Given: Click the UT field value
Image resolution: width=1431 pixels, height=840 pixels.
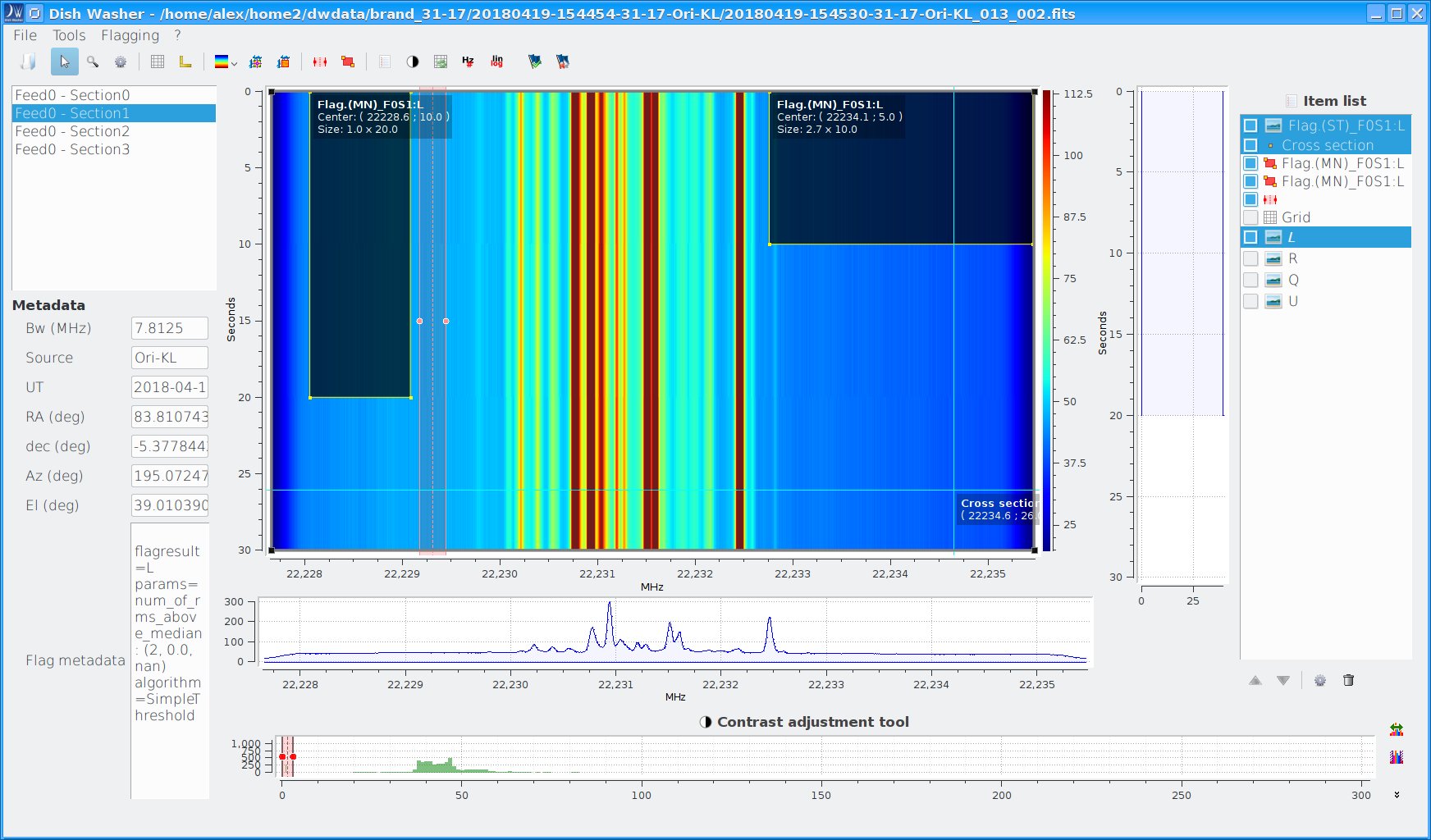Looking at the screenshot, I should [170, 387].
